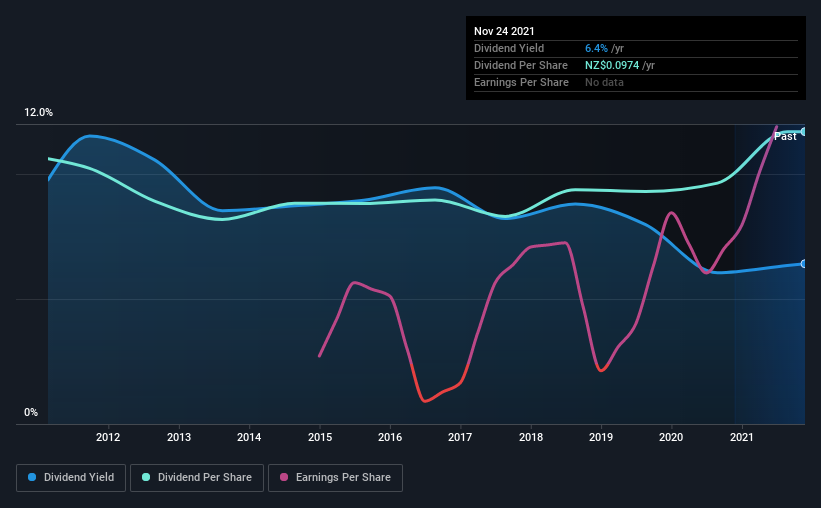821x508 pixels.
Task: Click the 2021 x-axis label
Action: click(x=741, y=437)
